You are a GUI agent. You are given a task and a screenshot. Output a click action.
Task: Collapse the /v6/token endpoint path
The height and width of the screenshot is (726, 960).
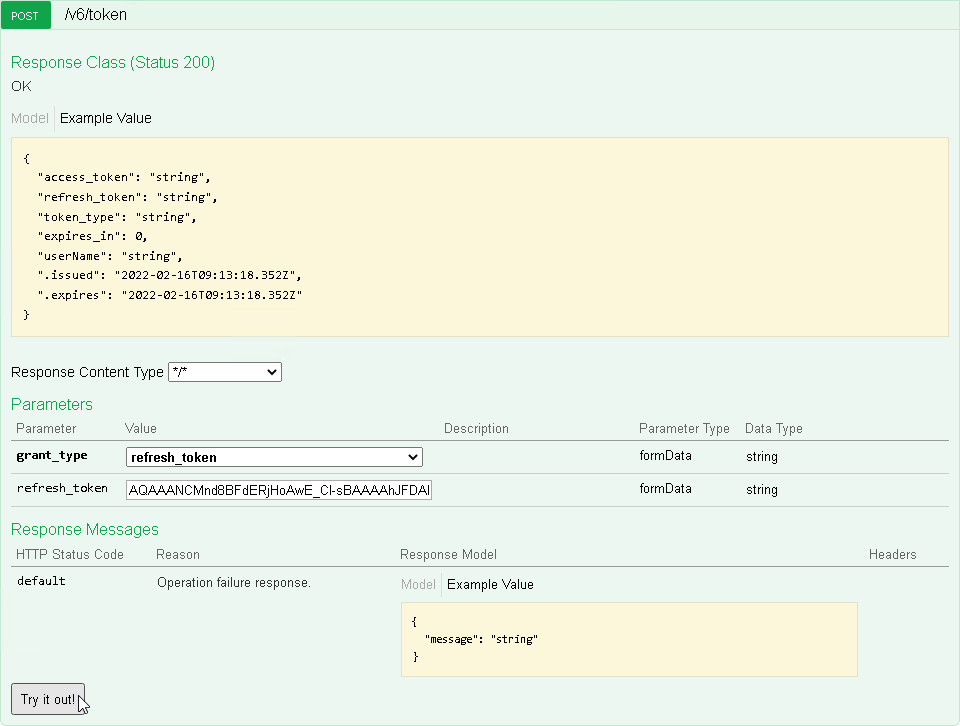click(95, 16)
